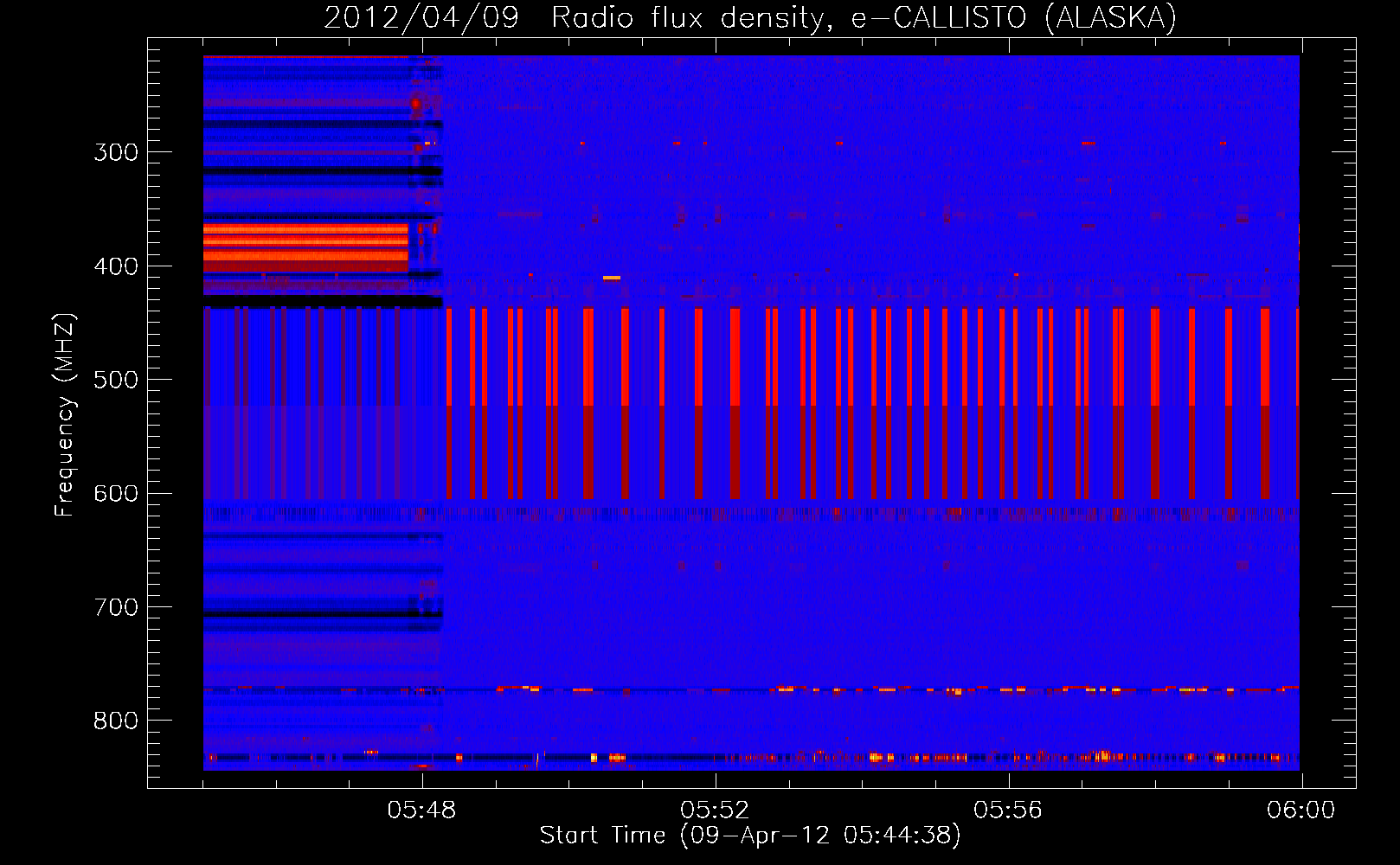
Task: Click the 05:56 time tick label
Action: coord(1008,811)
